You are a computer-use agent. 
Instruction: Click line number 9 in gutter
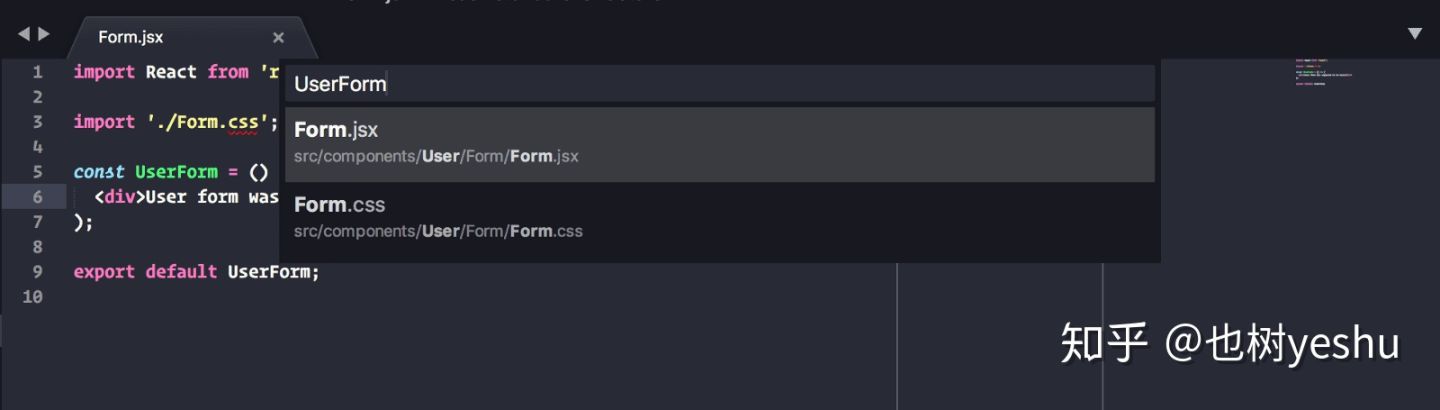pos(37,272)
